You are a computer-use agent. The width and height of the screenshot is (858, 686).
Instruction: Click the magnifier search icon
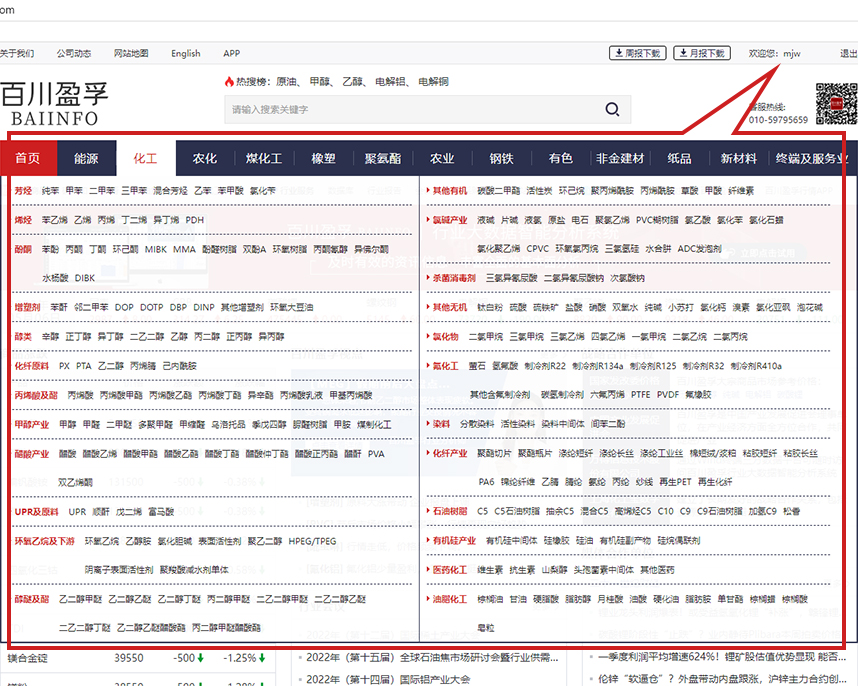[612, 110]
